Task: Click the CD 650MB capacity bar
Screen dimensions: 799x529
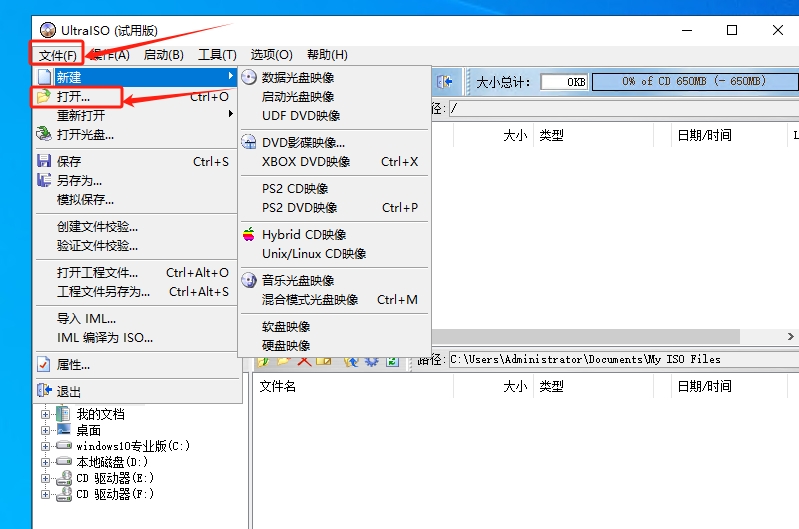Action: pos(694,82)
